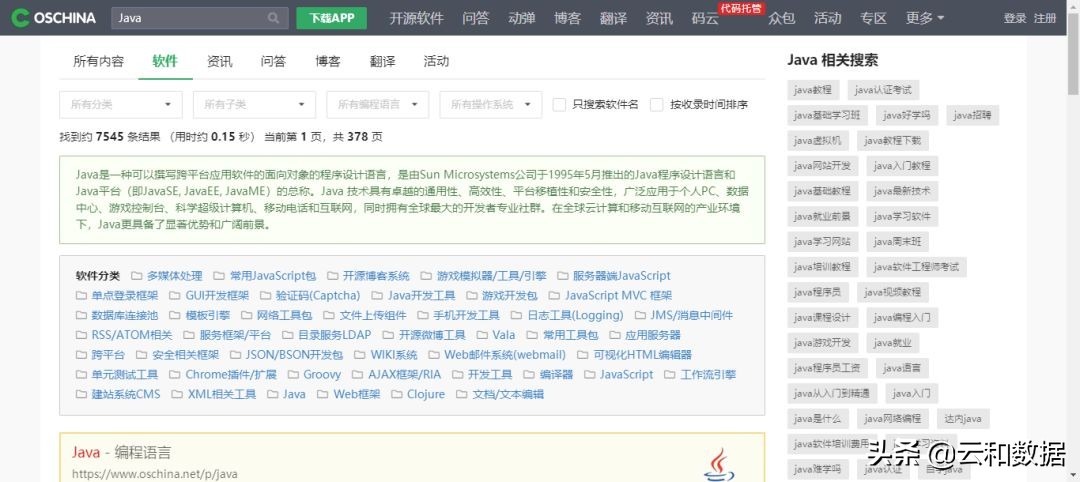Open the 问答 search tab

273,61
